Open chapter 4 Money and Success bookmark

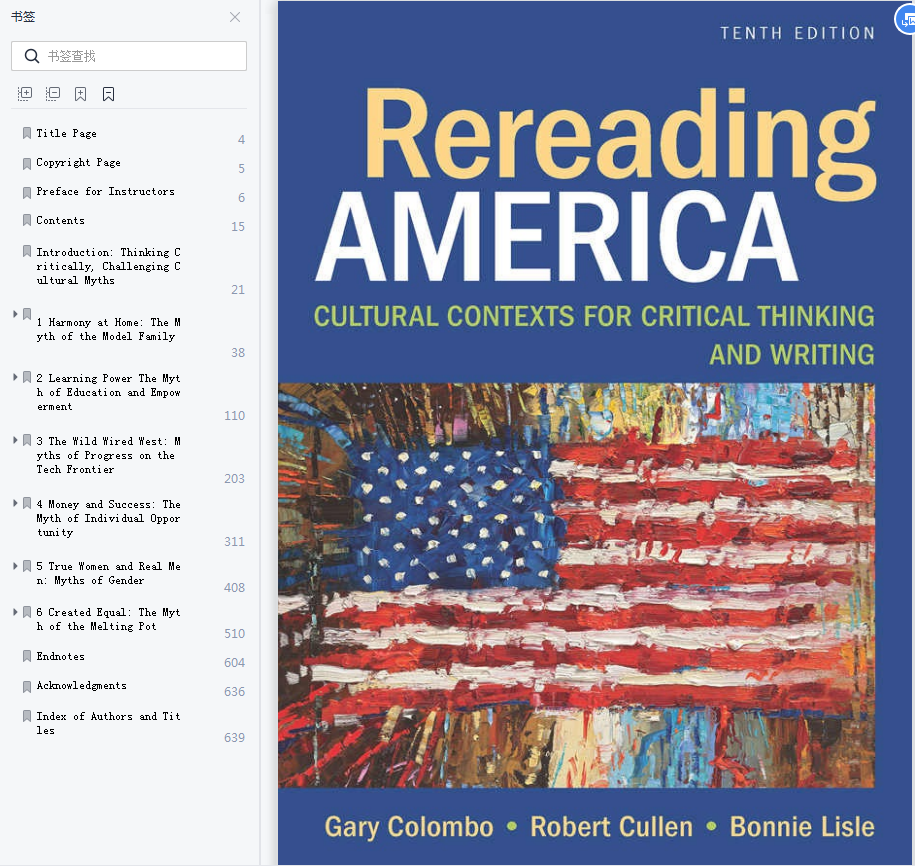coord(109,518)
